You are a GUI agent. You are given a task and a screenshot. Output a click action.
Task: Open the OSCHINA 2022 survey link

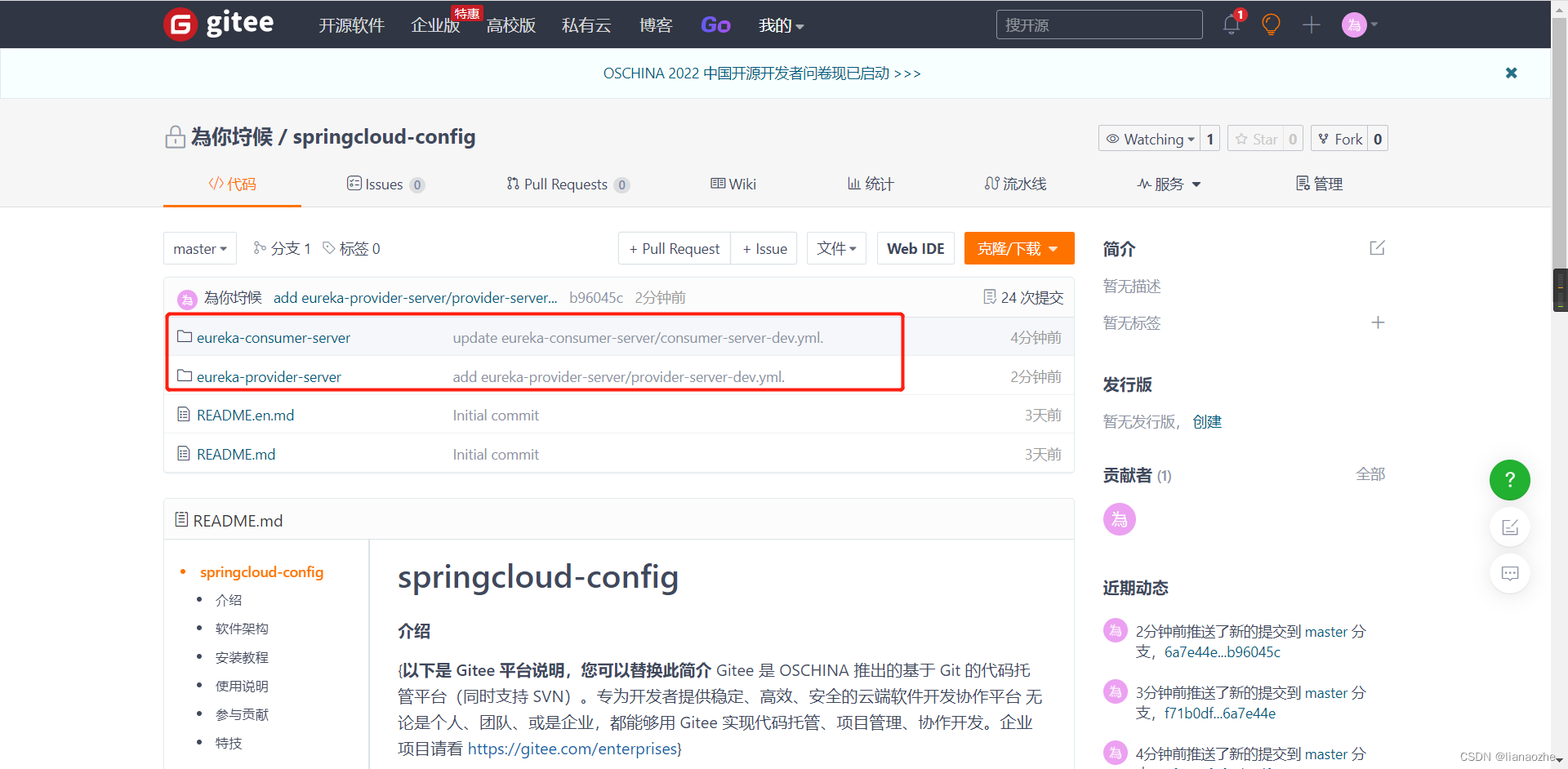click(x=762, y=73)
